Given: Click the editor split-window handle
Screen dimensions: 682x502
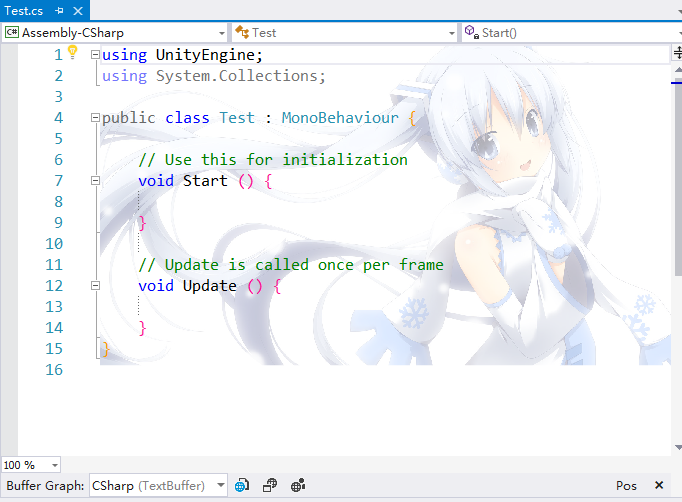Looking at the screenshot, I should (x=677, y=54).
